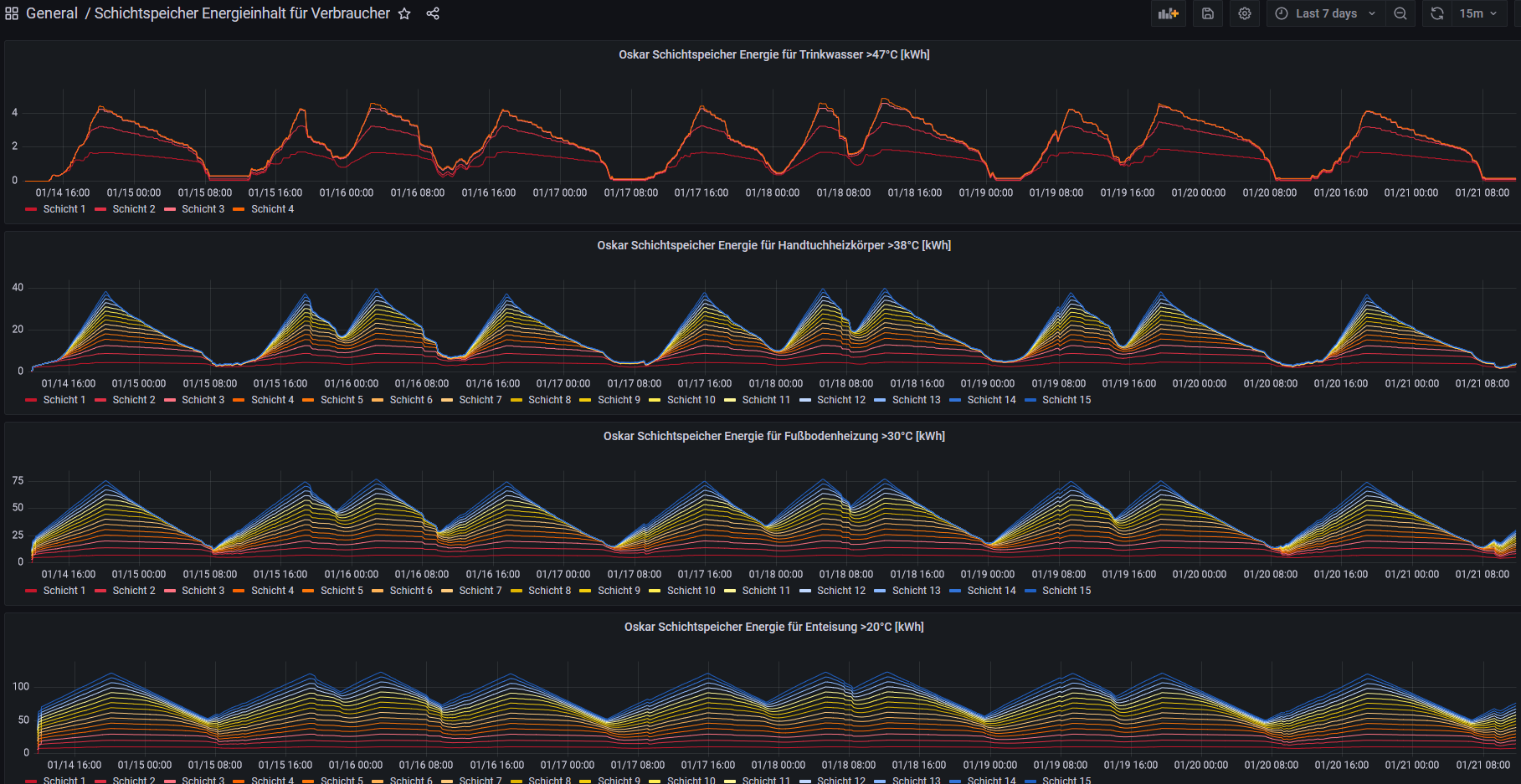Toggle Schicht 11 in Fußbodenheizung legend

(766, 591)
